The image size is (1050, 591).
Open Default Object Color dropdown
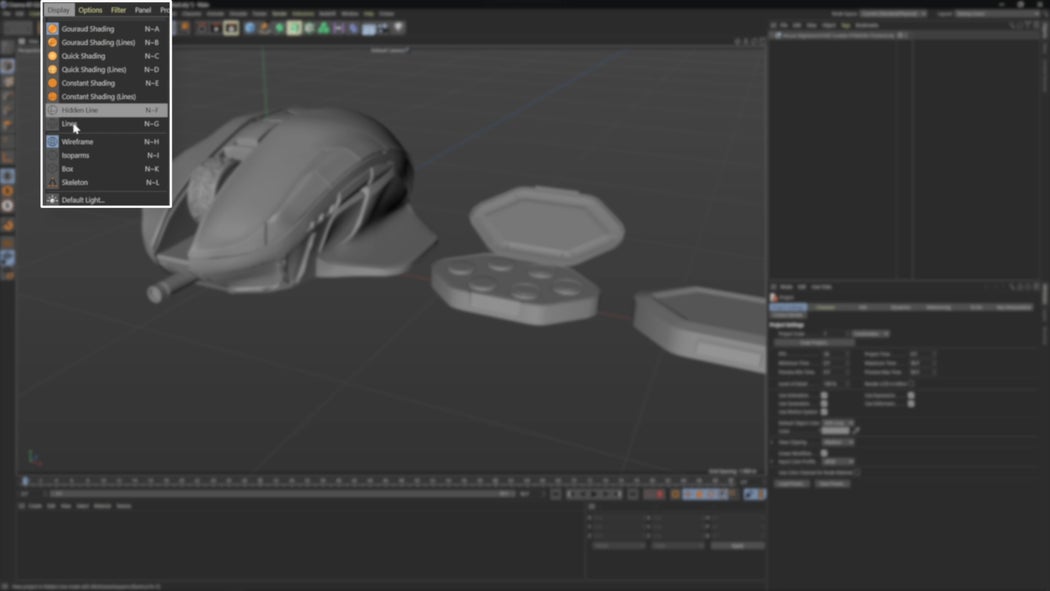pyautogui.click(x=838, y=423)
